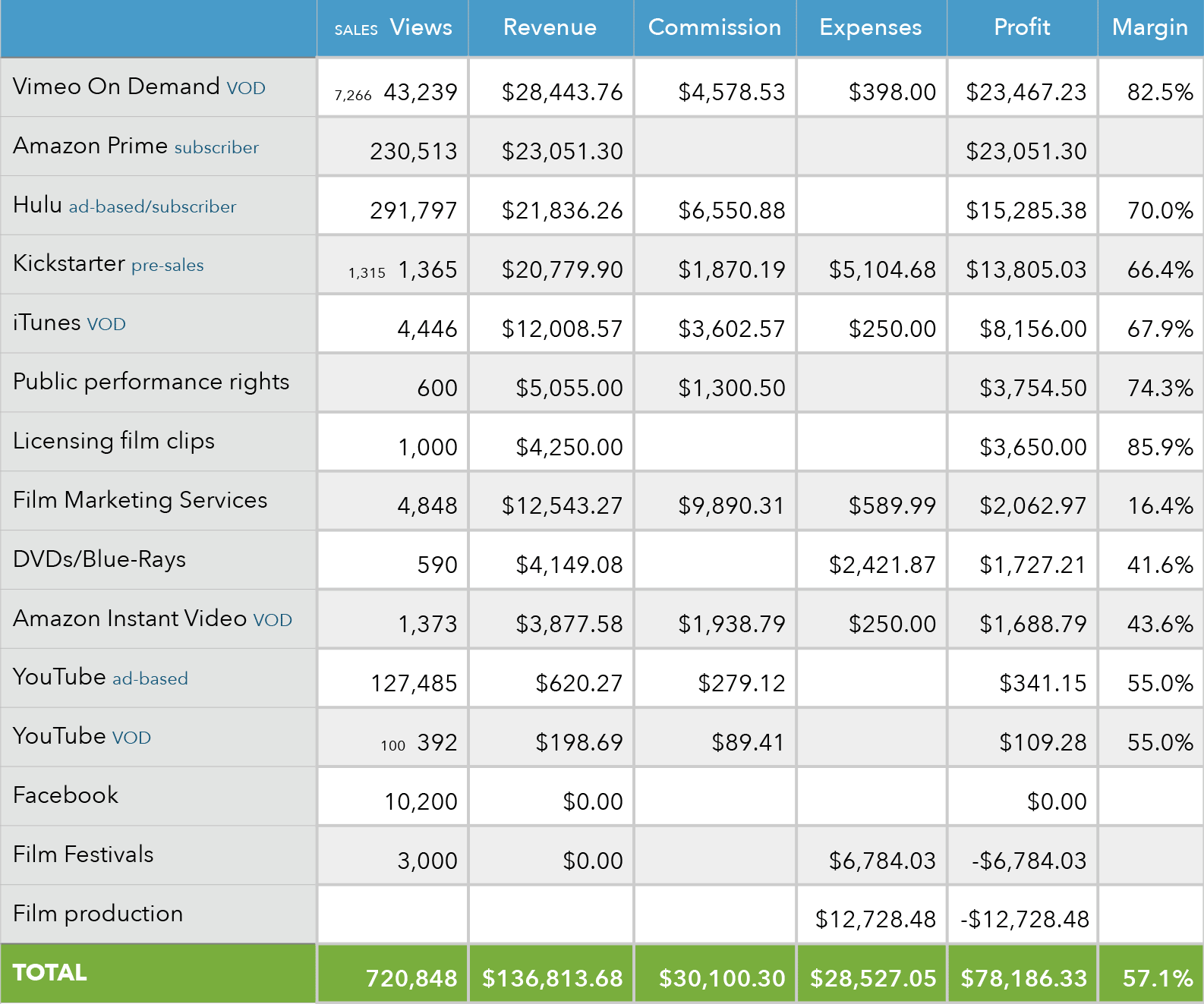1204x1004 pixels.
Task: Click the $620.27 revenue cell
Action: [551, 678]
